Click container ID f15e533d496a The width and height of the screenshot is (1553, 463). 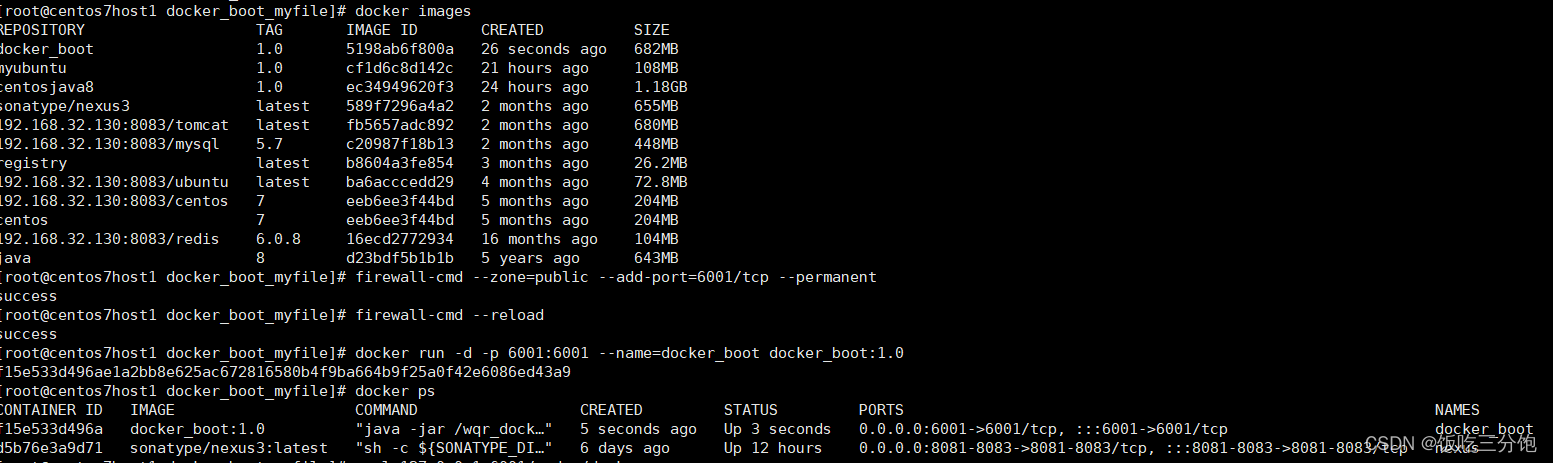coord(51,429)
